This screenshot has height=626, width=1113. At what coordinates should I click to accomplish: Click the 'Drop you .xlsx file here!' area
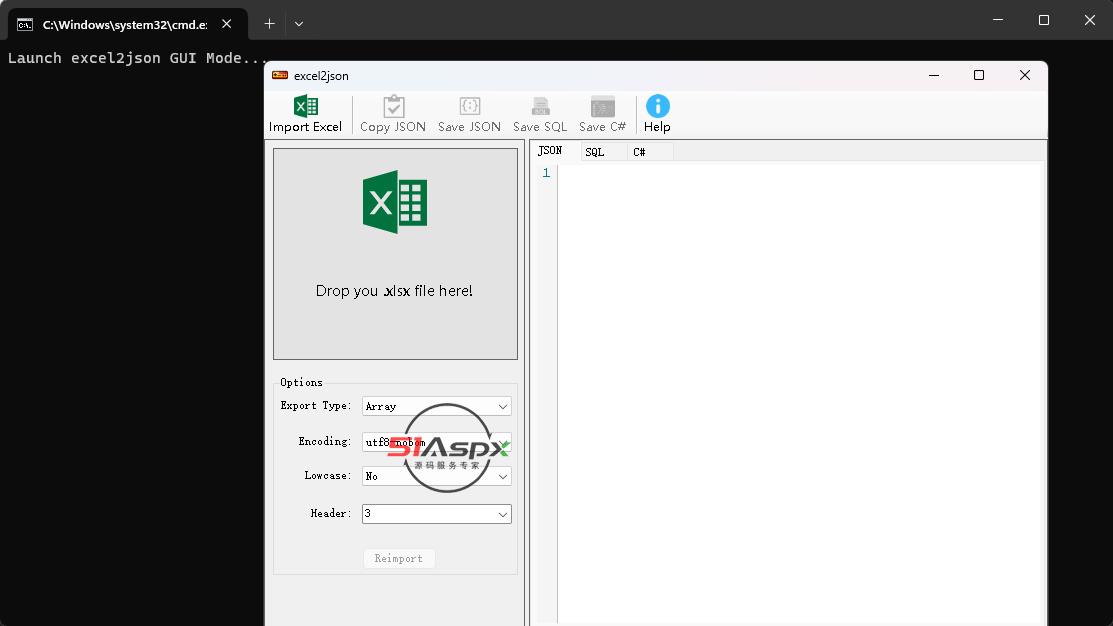[394, 291]
